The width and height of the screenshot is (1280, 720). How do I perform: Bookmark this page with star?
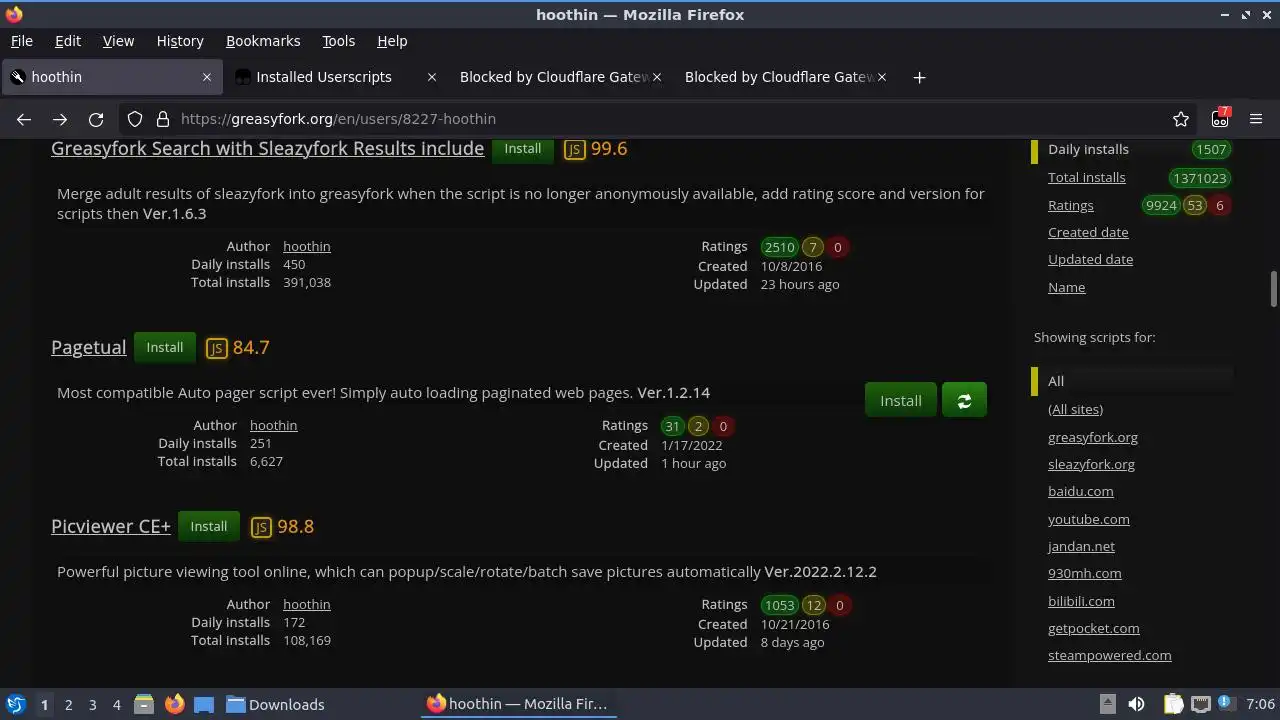(x=1181, y=119)
